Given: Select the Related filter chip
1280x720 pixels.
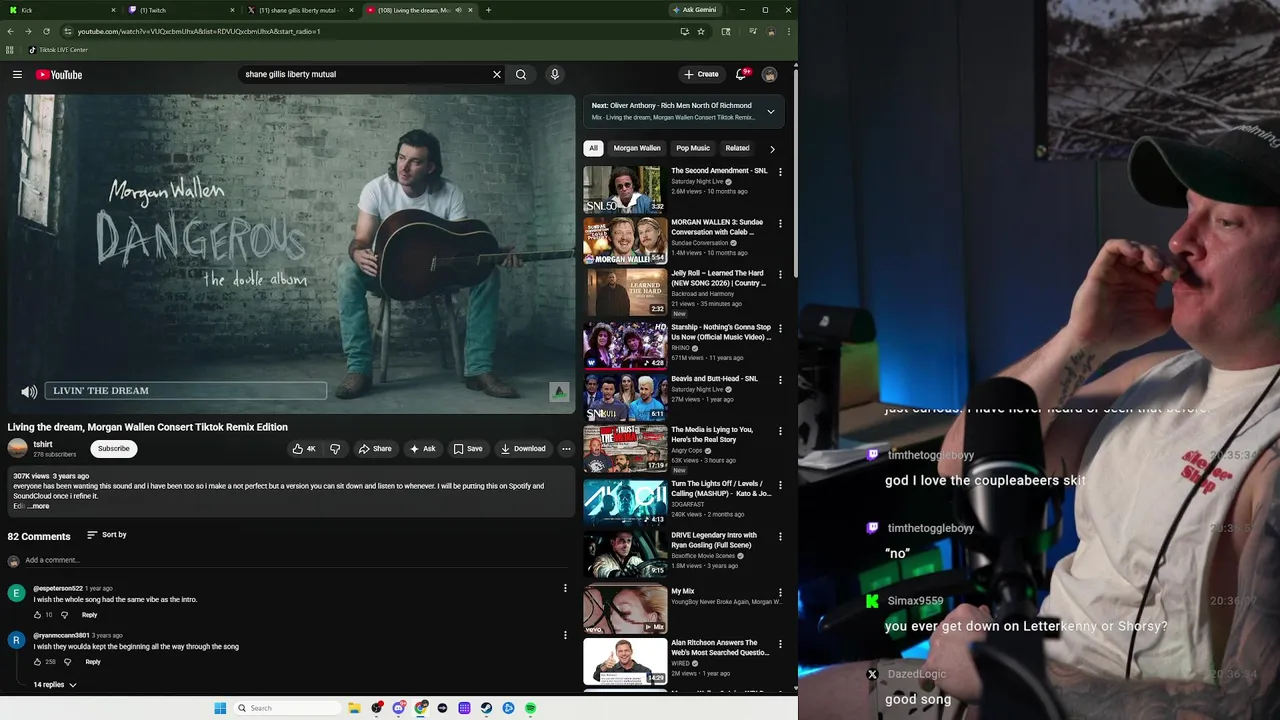Looking at the screenshot, I should pyautogui.click(x=737, y=148).
